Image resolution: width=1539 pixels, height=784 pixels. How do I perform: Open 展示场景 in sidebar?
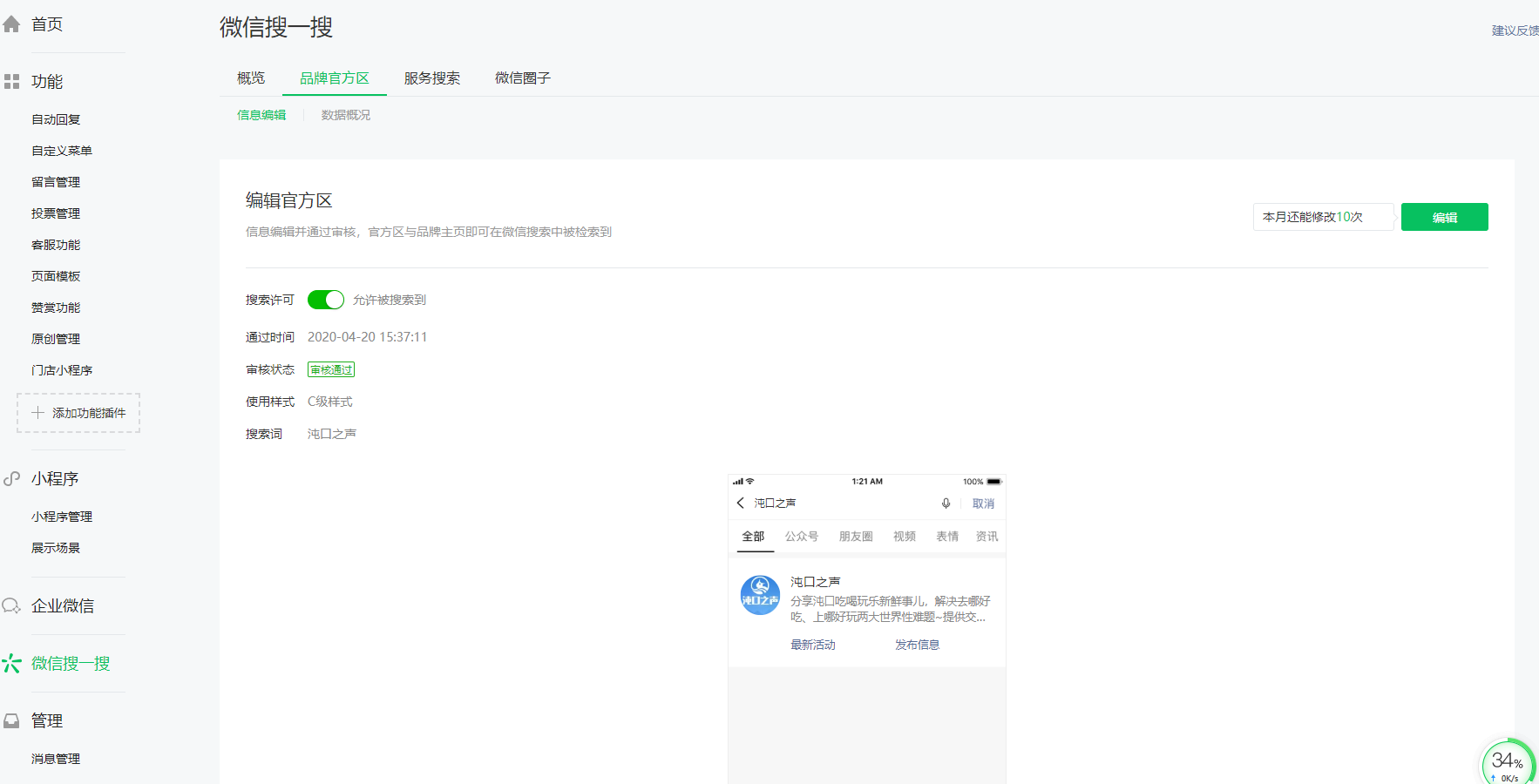(56, 548)
